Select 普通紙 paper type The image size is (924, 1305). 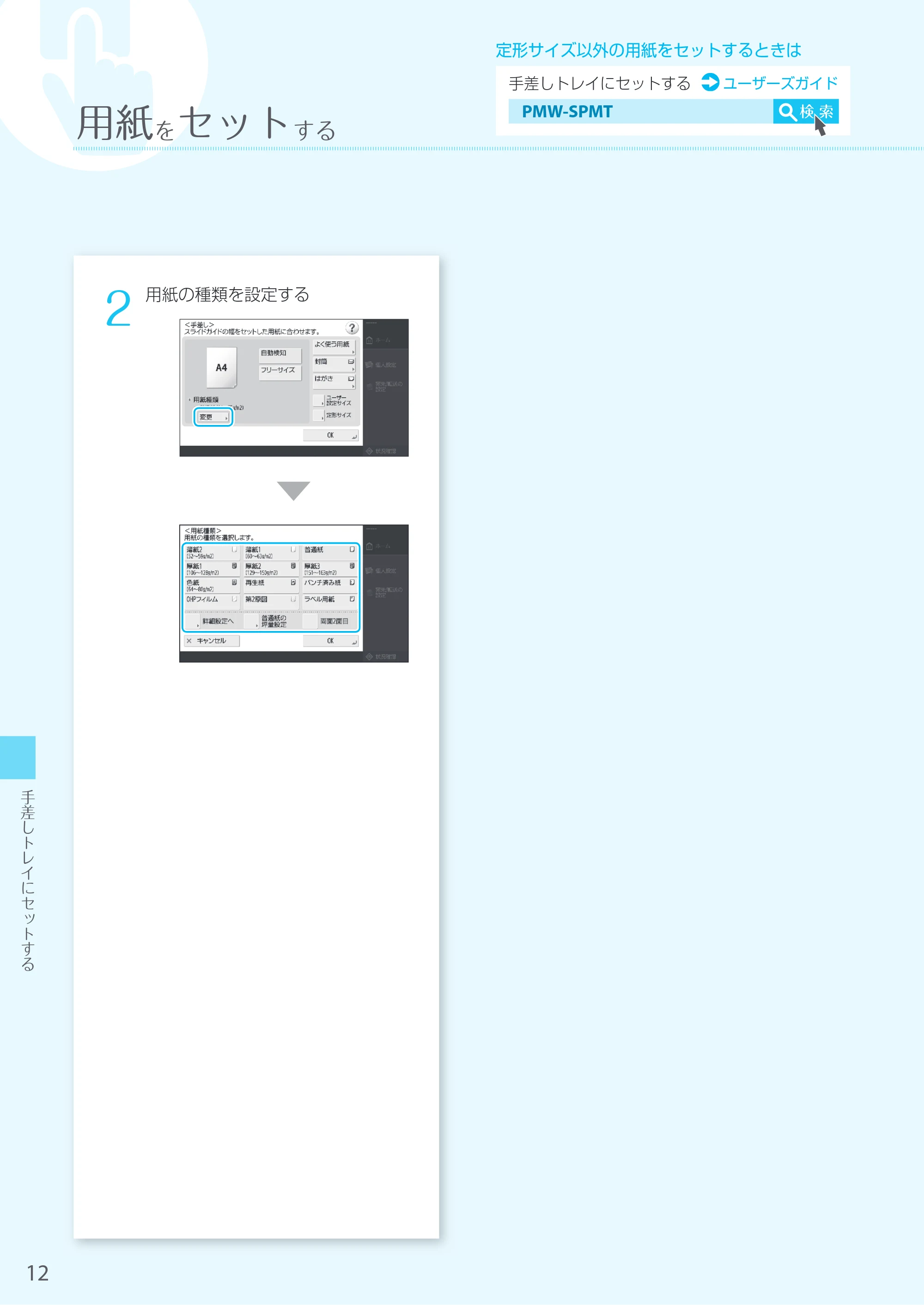[330, 552]
